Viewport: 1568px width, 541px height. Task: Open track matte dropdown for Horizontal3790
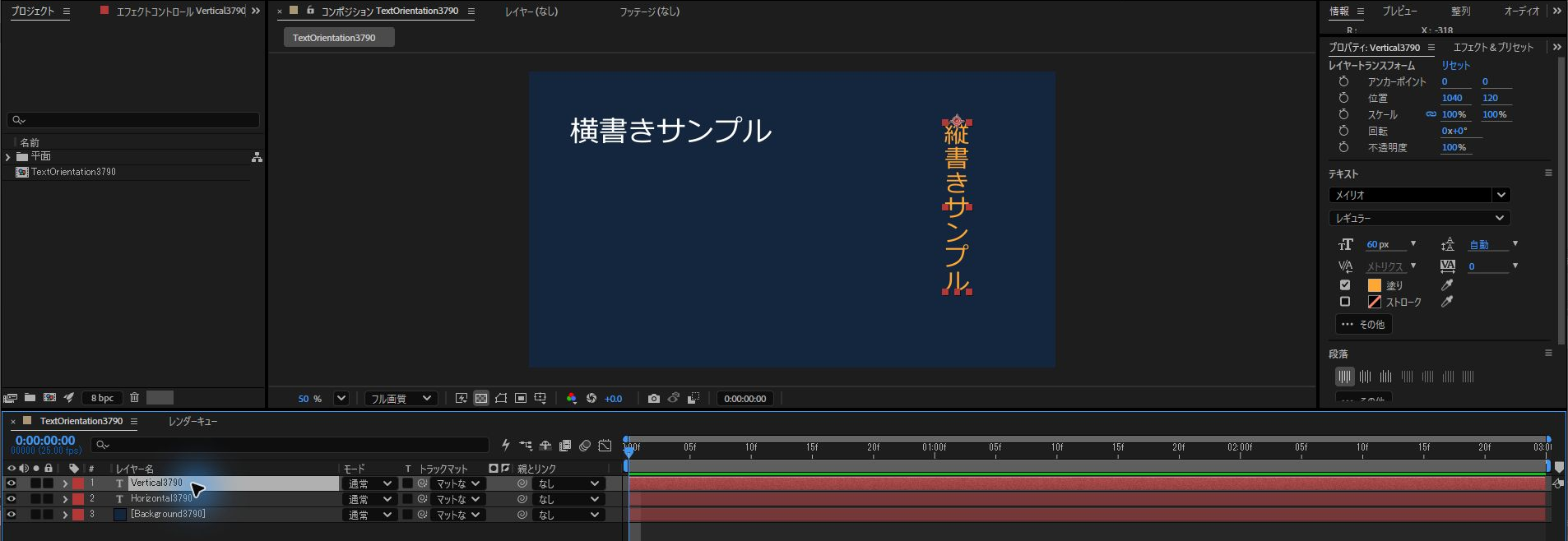(x=457, y=500)
